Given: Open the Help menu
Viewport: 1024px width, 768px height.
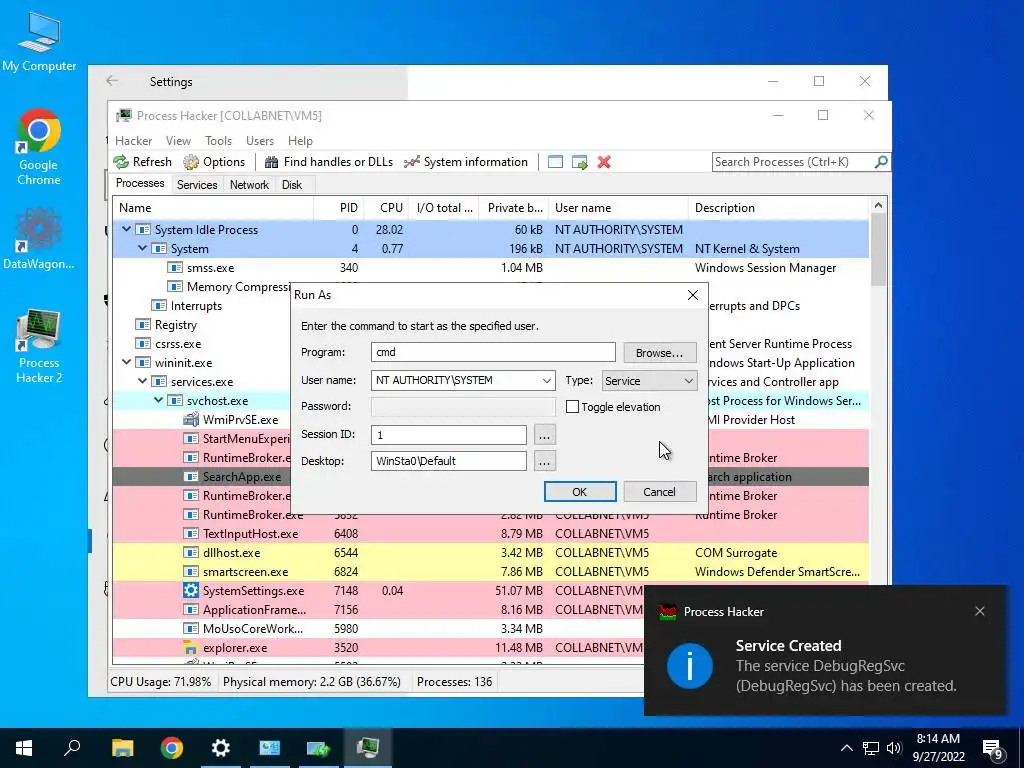Looking at the screenshot, I should tap(300, 141).
